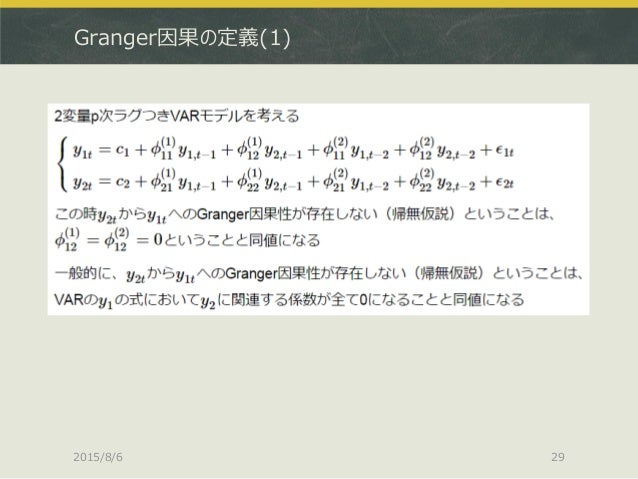Screen dimensions: 638x479
Task: Click the line starting 'VARの'
Action: 289,300
